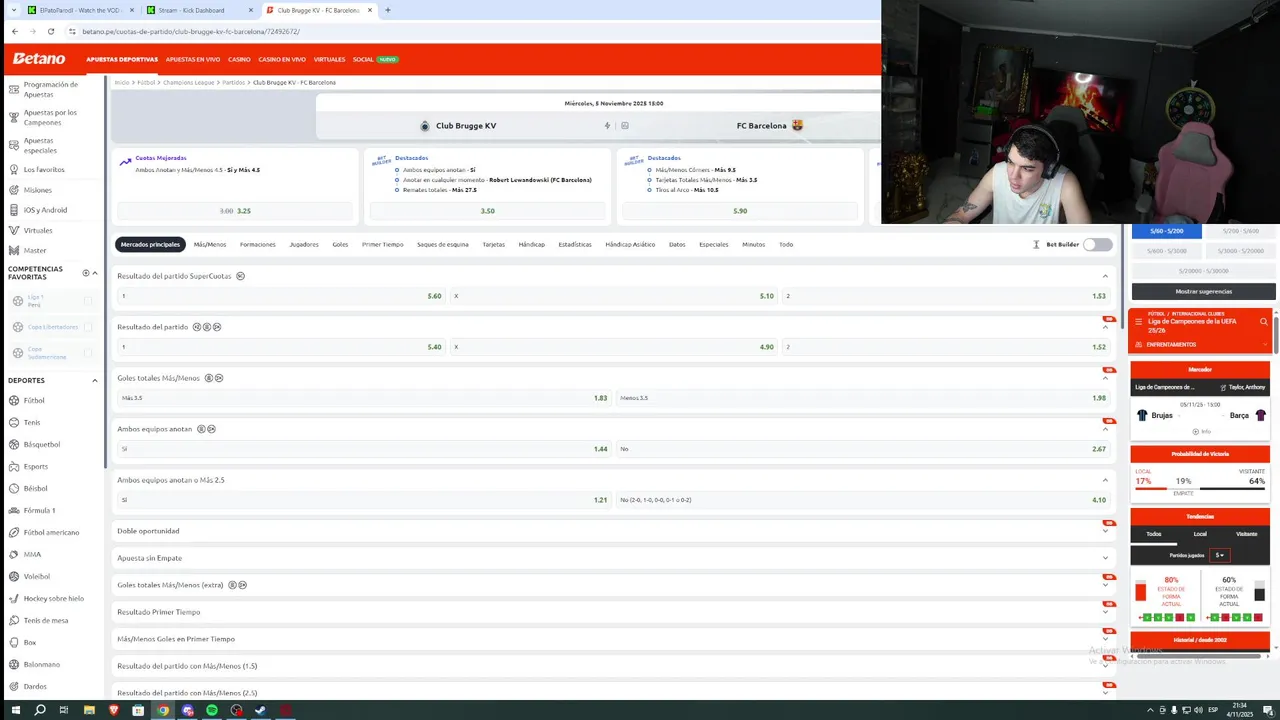Select Voleibol in the Deportes list
Viewport: 1280px width, 720px height.
click(36, 576)
